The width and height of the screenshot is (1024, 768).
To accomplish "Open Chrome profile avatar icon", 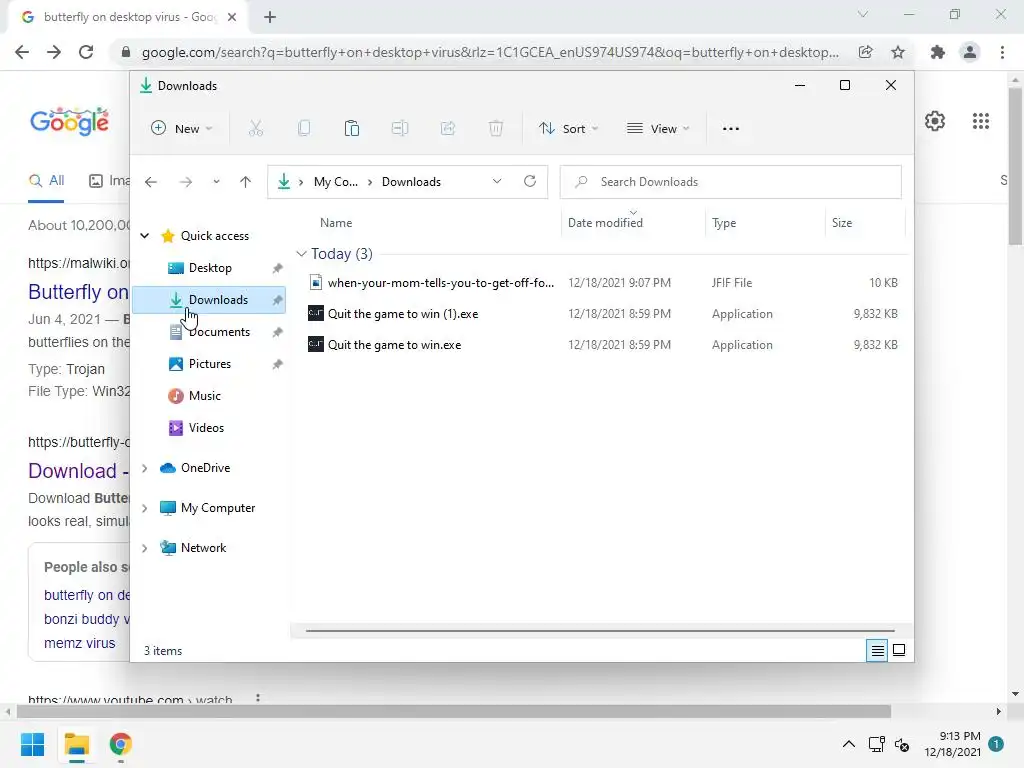I will [970, 52].
